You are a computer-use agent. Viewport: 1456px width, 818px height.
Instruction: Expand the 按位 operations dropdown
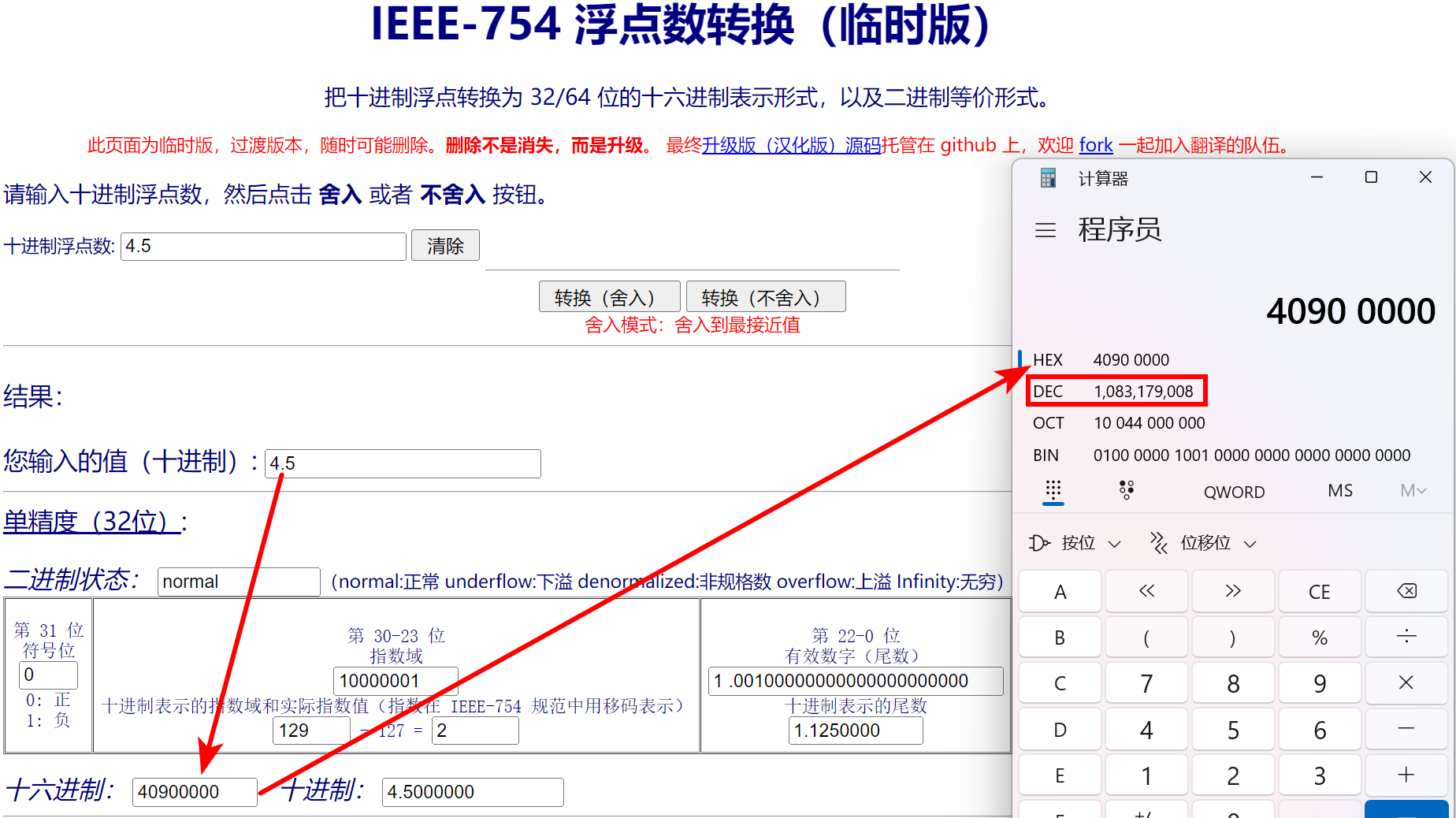pyautogui.click(x=1115, y=543)
